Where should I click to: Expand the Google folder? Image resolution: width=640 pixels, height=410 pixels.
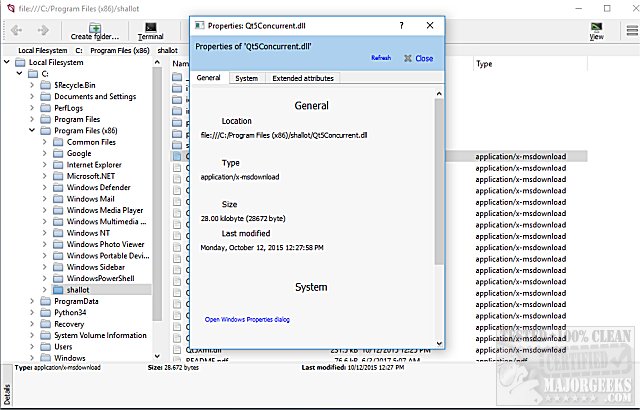click(x=45, y=153)
